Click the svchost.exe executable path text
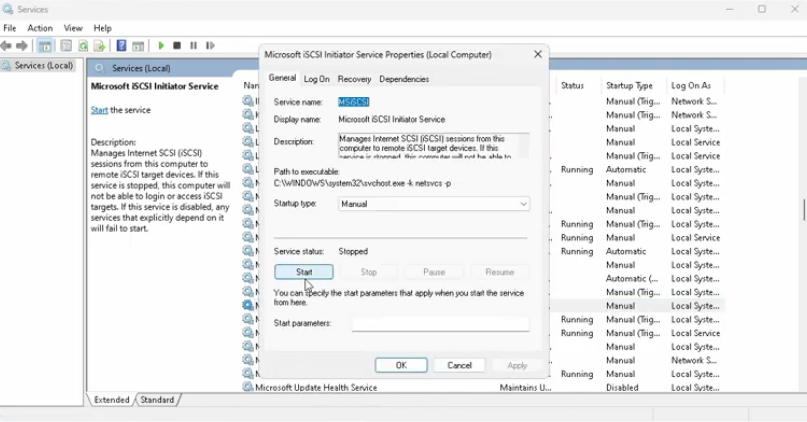This screenshot has height=422, width=807. (x=362, y=183)
